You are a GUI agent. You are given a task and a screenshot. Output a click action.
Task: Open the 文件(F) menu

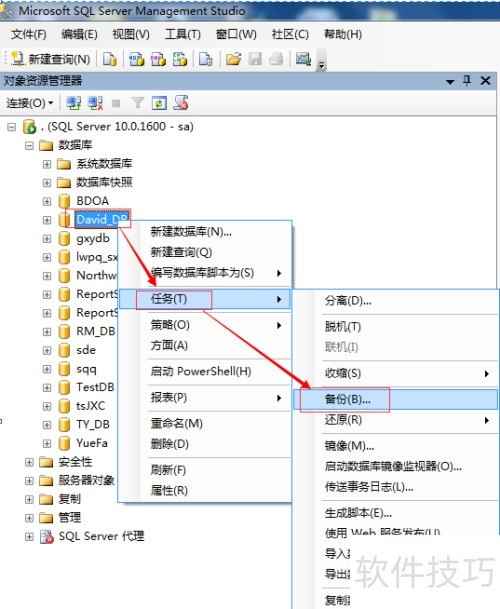point(28,35)
